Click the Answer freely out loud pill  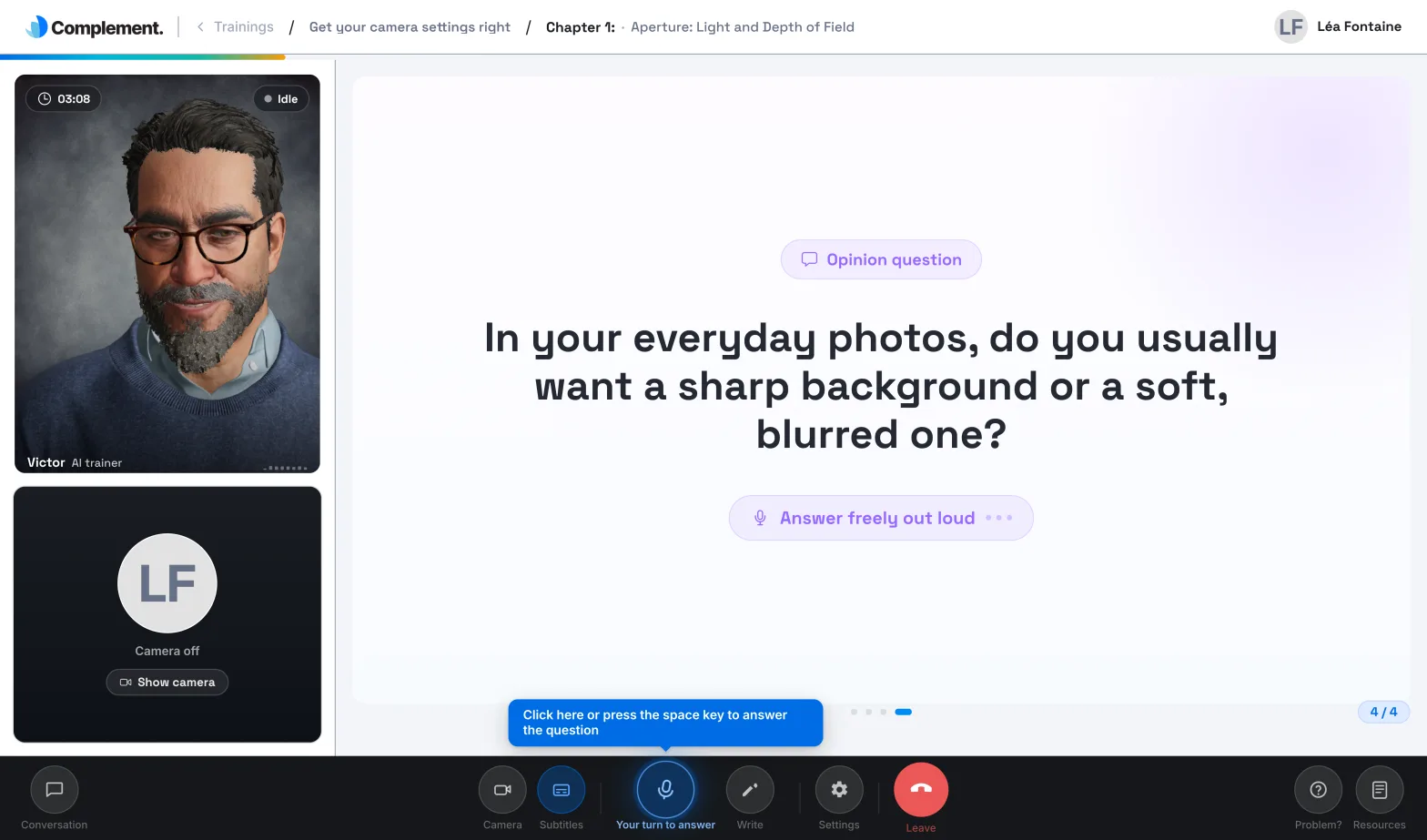(x=881, y=518)
